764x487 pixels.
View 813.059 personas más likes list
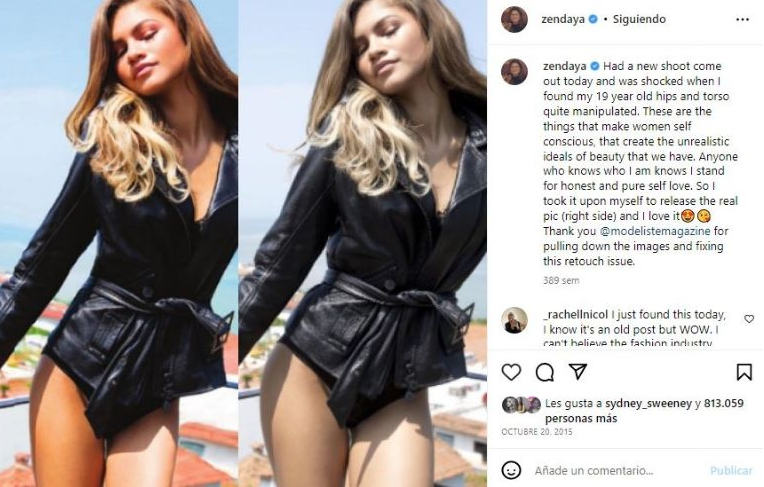645,410
